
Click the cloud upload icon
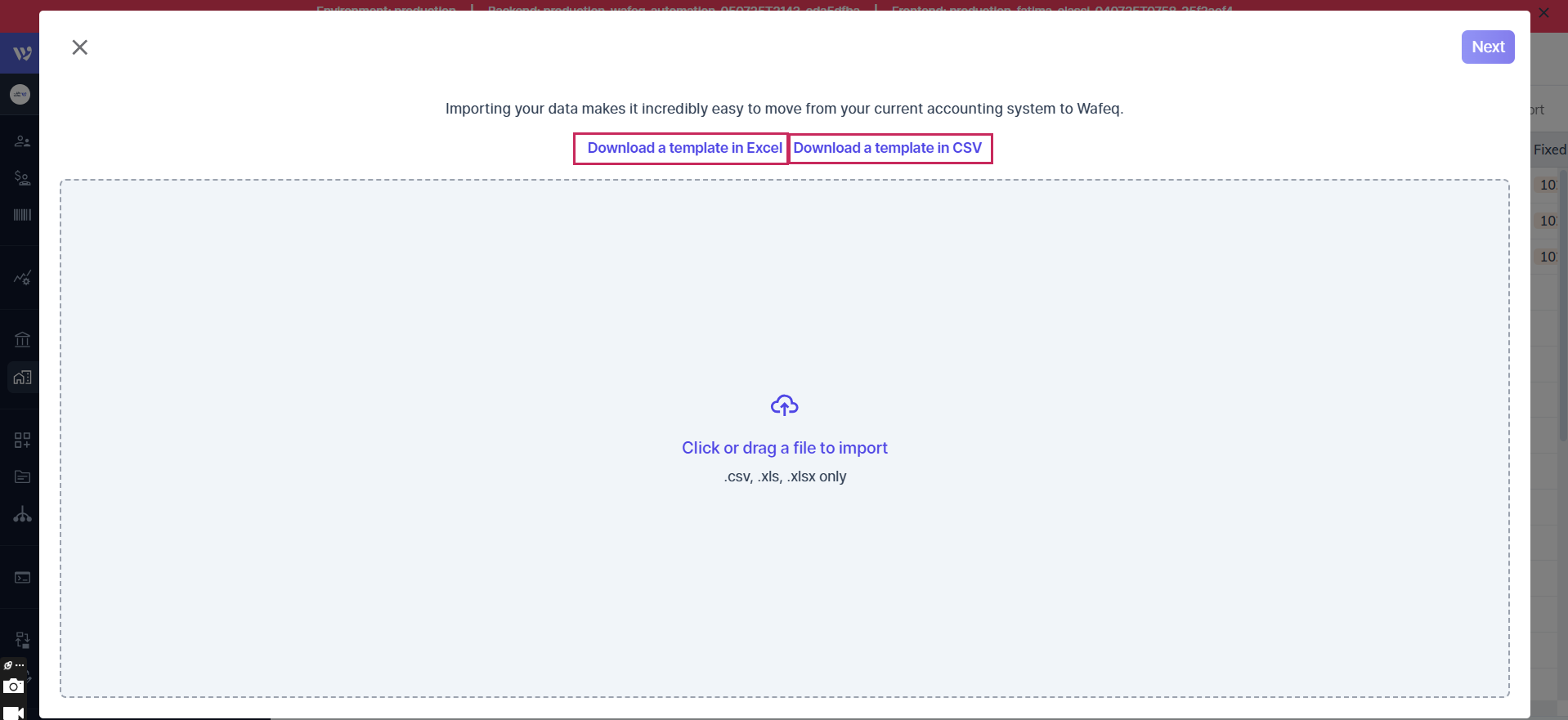tap(785, 405)
